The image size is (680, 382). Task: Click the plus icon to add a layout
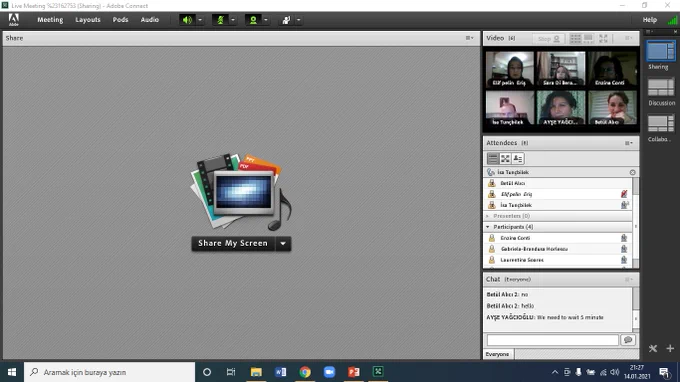click(670, 348)
